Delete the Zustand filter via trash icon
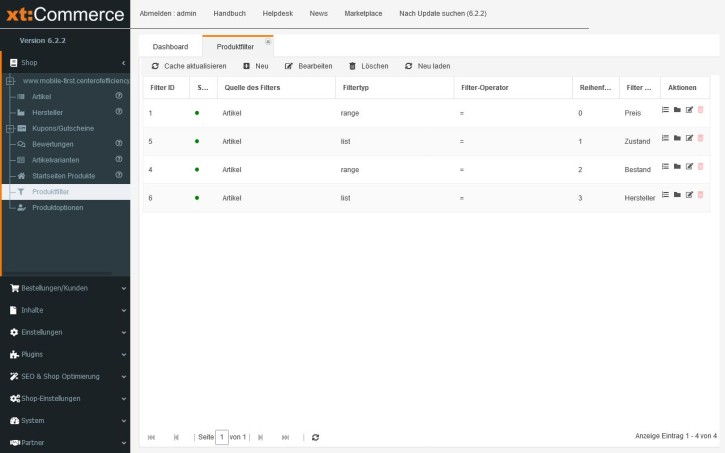This screenshot has width=725, height=453. pyautogui.click(x=700, y=138)
